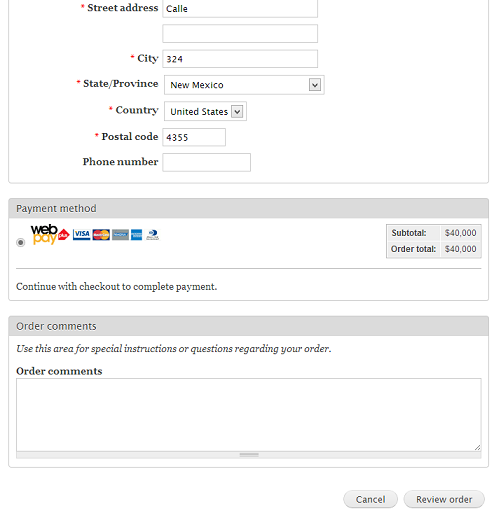Click the State/Province dropdown arrow
Screen dimensions: 494x518
point(315,85)
